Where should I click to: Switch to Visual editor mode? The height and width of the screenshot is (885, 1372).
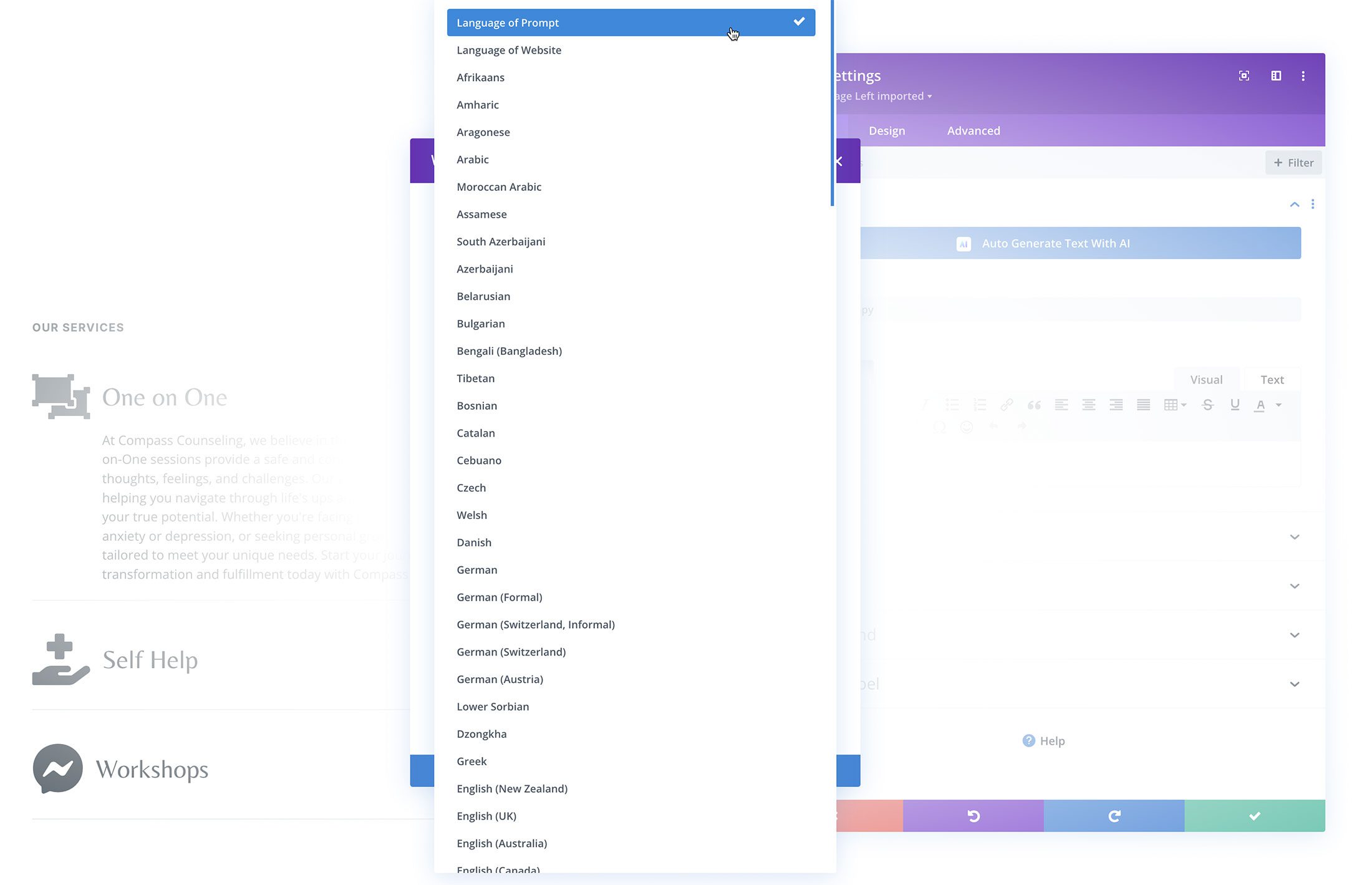coord(1206,379)
